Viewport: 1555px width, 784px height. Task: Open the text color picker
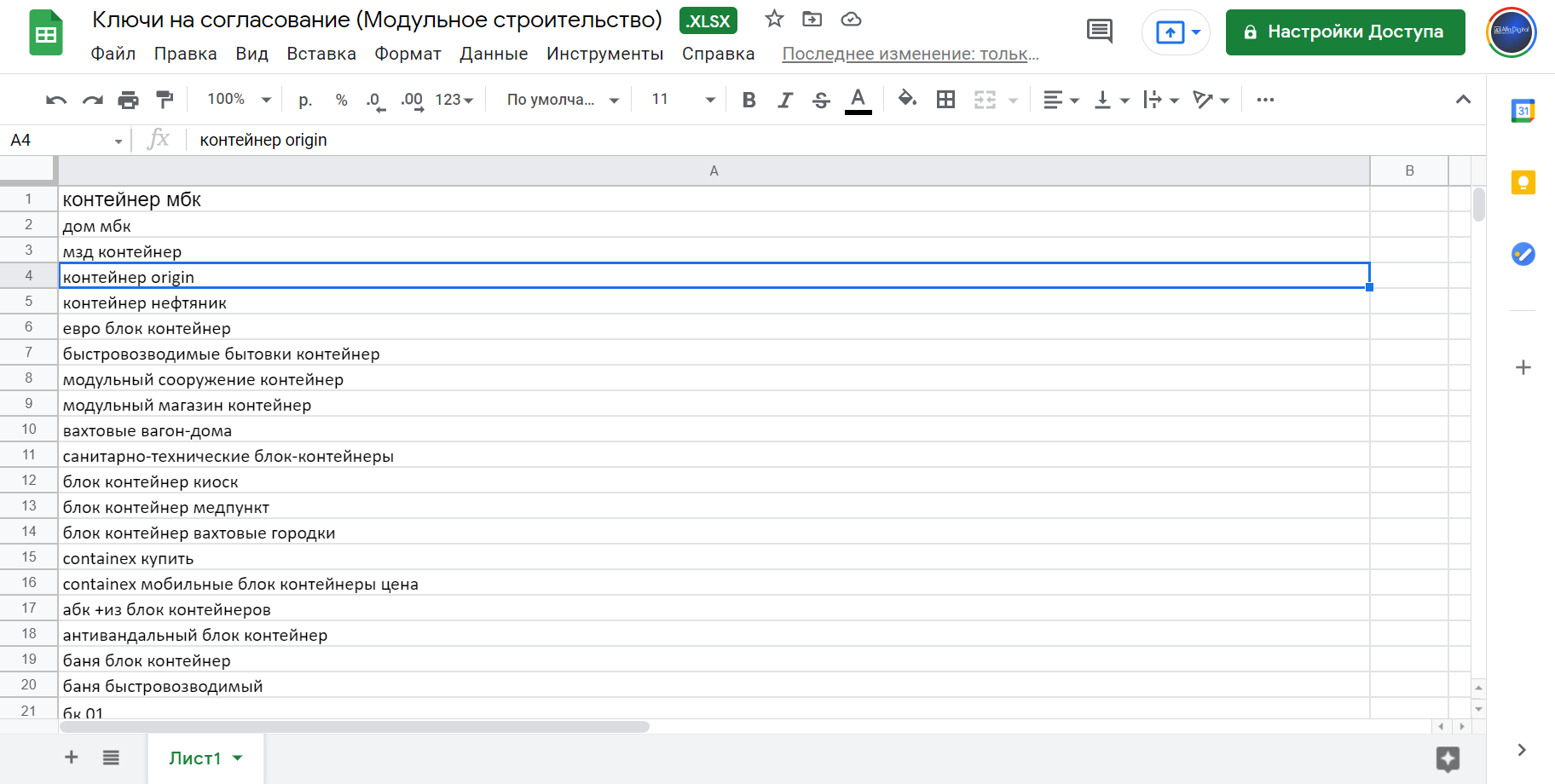[x=858, y=100]
